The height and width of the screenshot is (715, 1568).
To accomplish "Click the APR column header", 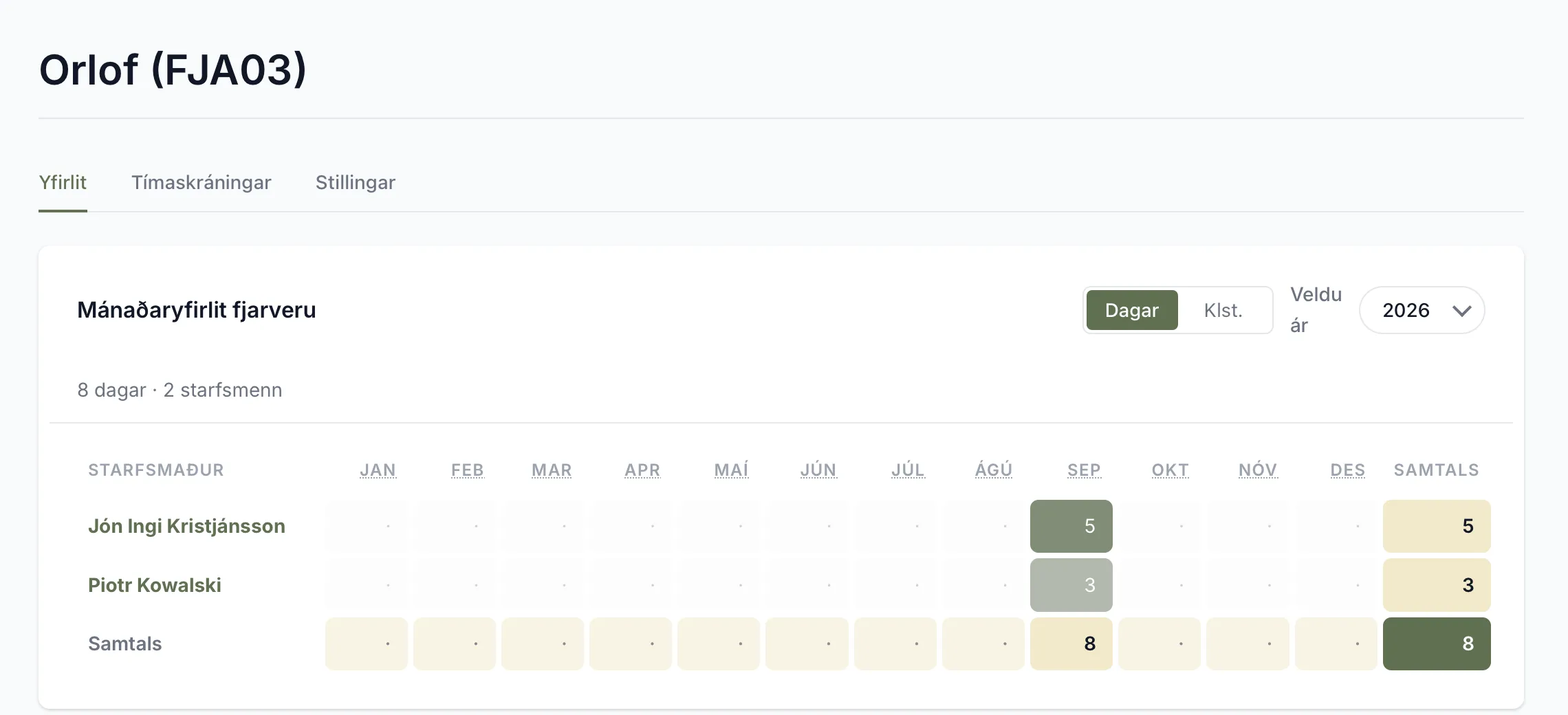I will pyautogui.click(x=642, y=470).
